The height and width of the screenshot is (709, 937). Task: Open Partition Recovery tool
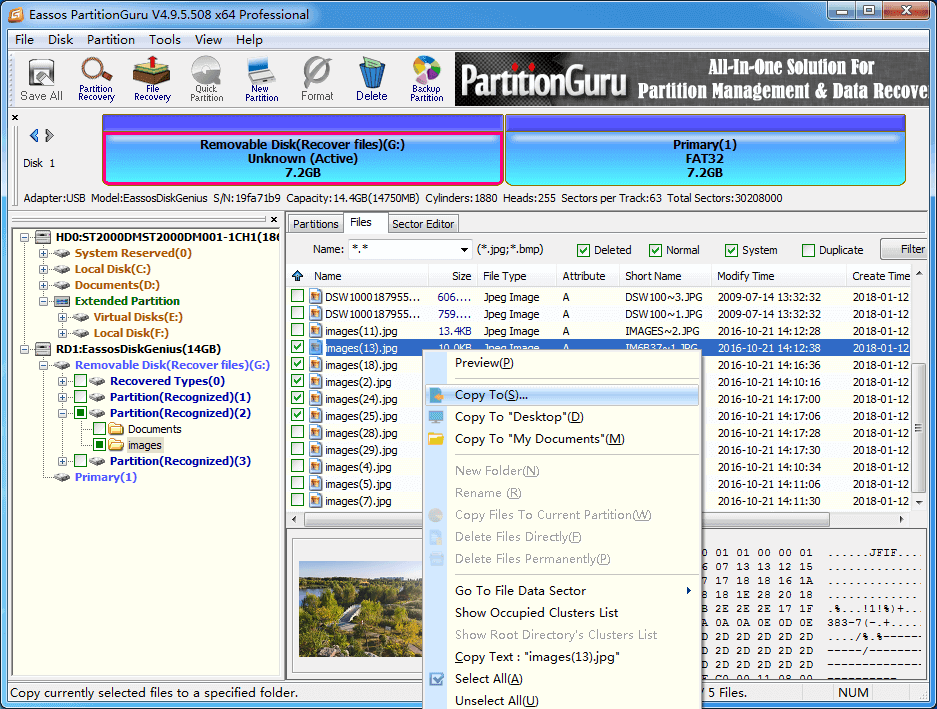point(96,80)
